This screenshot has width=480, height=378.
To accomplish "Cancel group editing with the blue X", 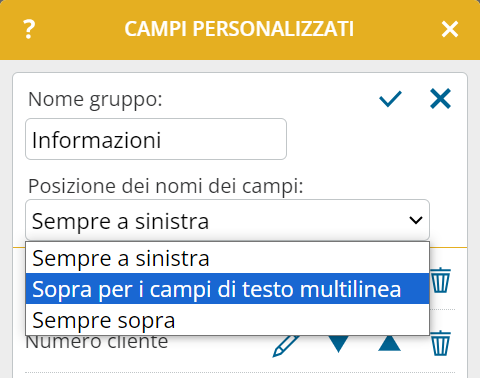I will point(440,99).
